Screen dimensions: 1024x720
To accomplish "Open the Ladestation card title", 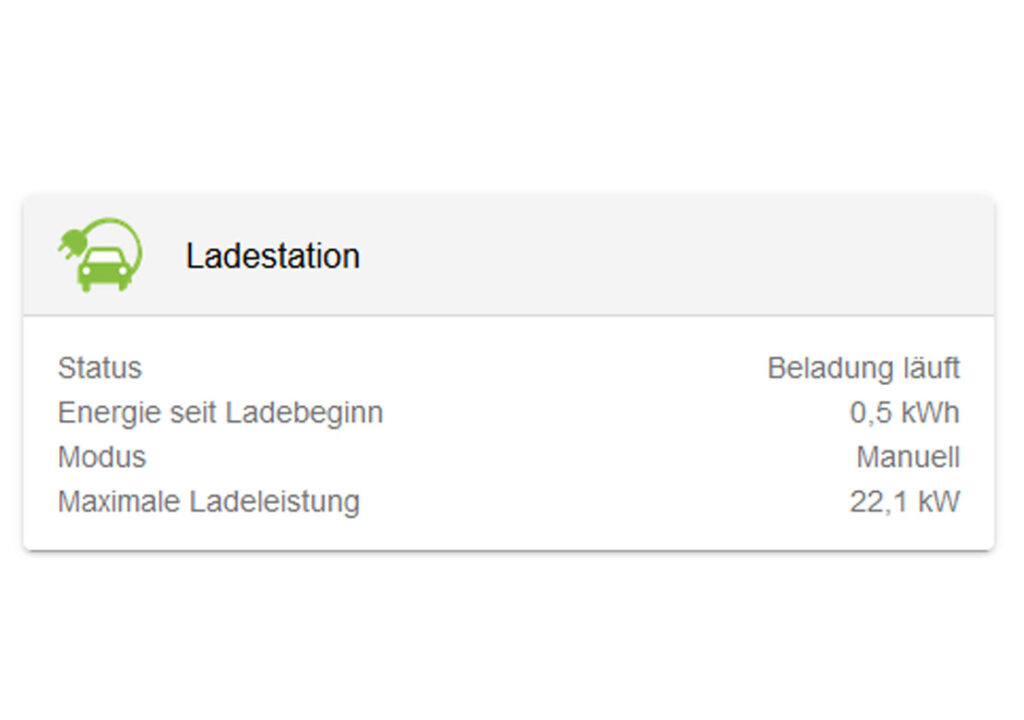I will (272, 256).
